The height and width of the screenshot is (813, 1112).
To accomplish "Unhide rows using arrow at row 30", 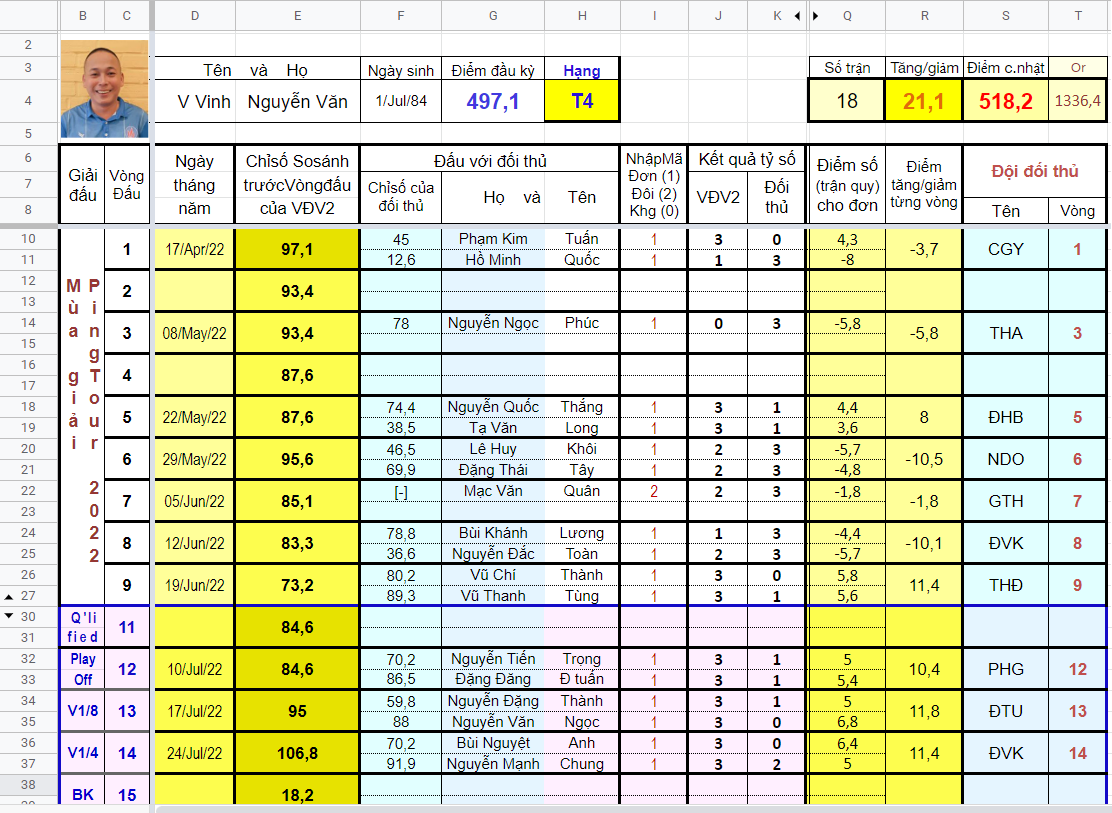I will 9,616.
